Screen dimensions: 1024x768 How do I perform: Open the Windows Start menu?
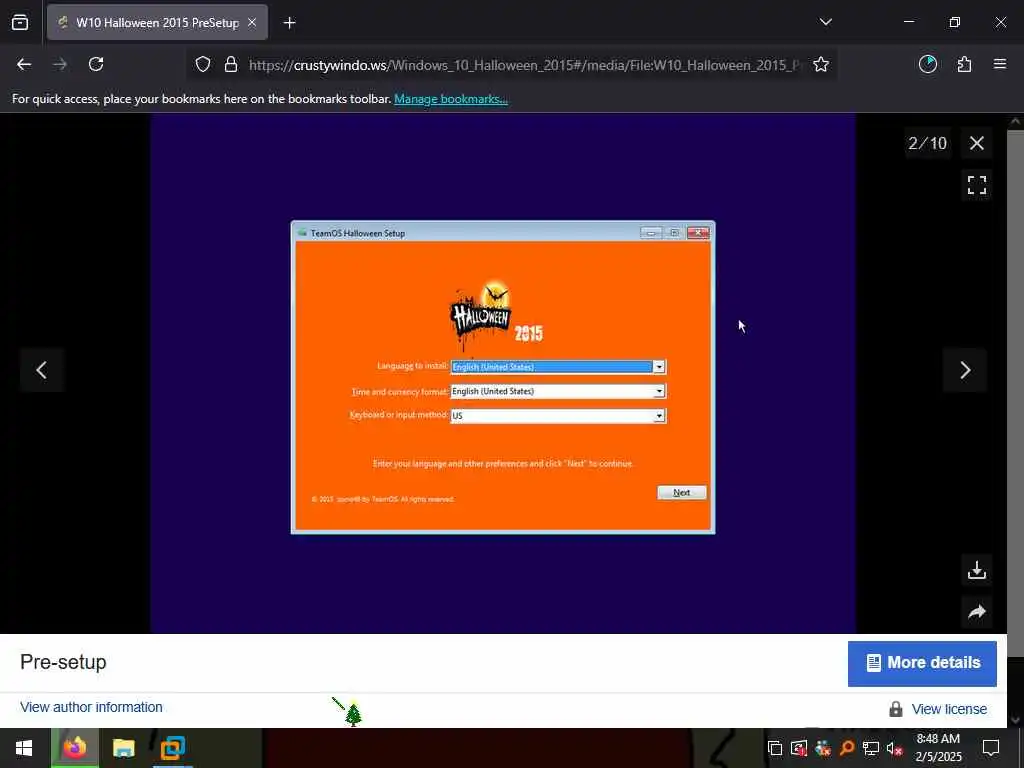pos(24,748)
